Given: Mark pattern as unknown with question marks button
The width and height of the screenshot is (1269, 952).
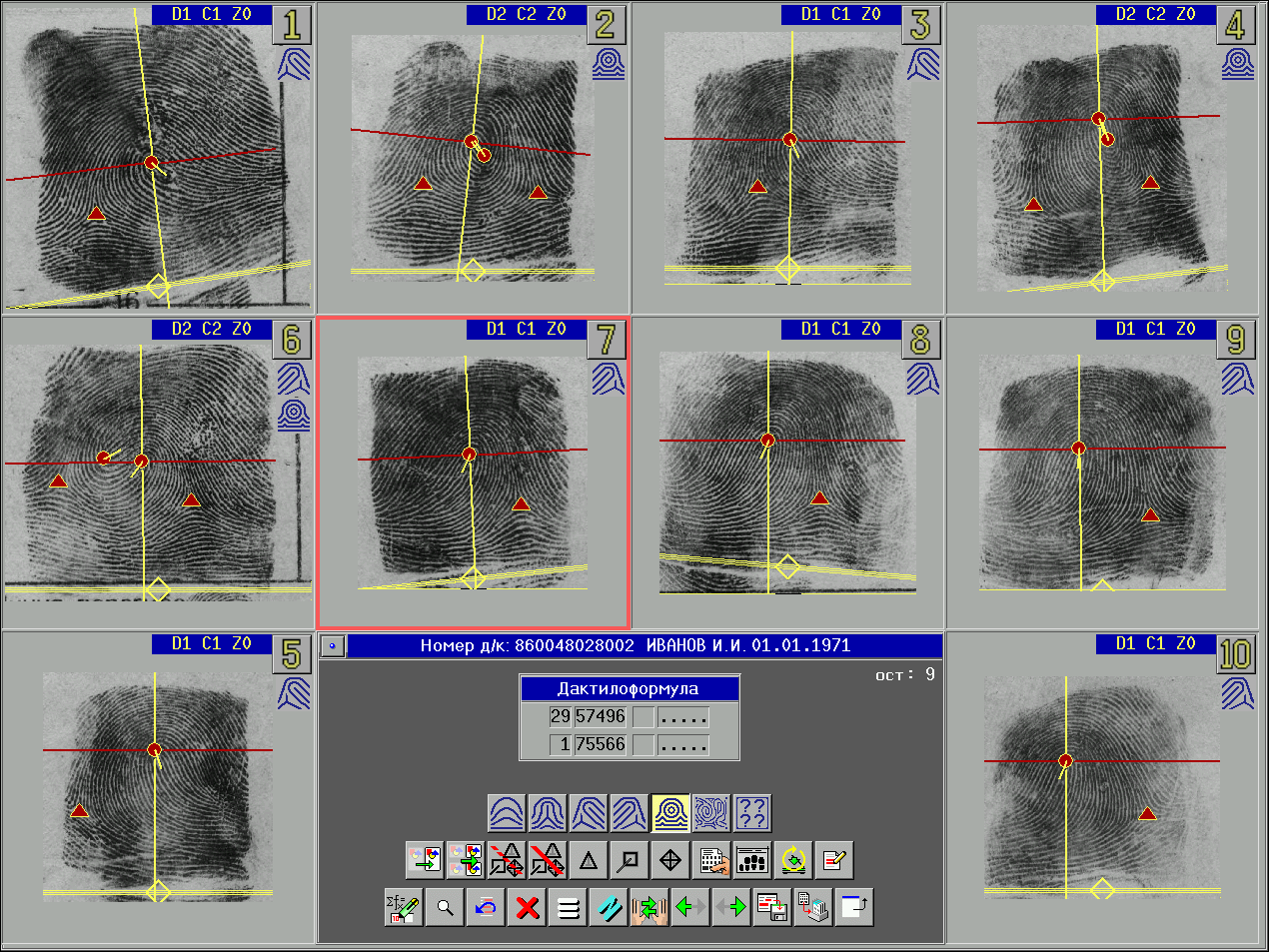Looking at the screenshot, I should 752,813.
